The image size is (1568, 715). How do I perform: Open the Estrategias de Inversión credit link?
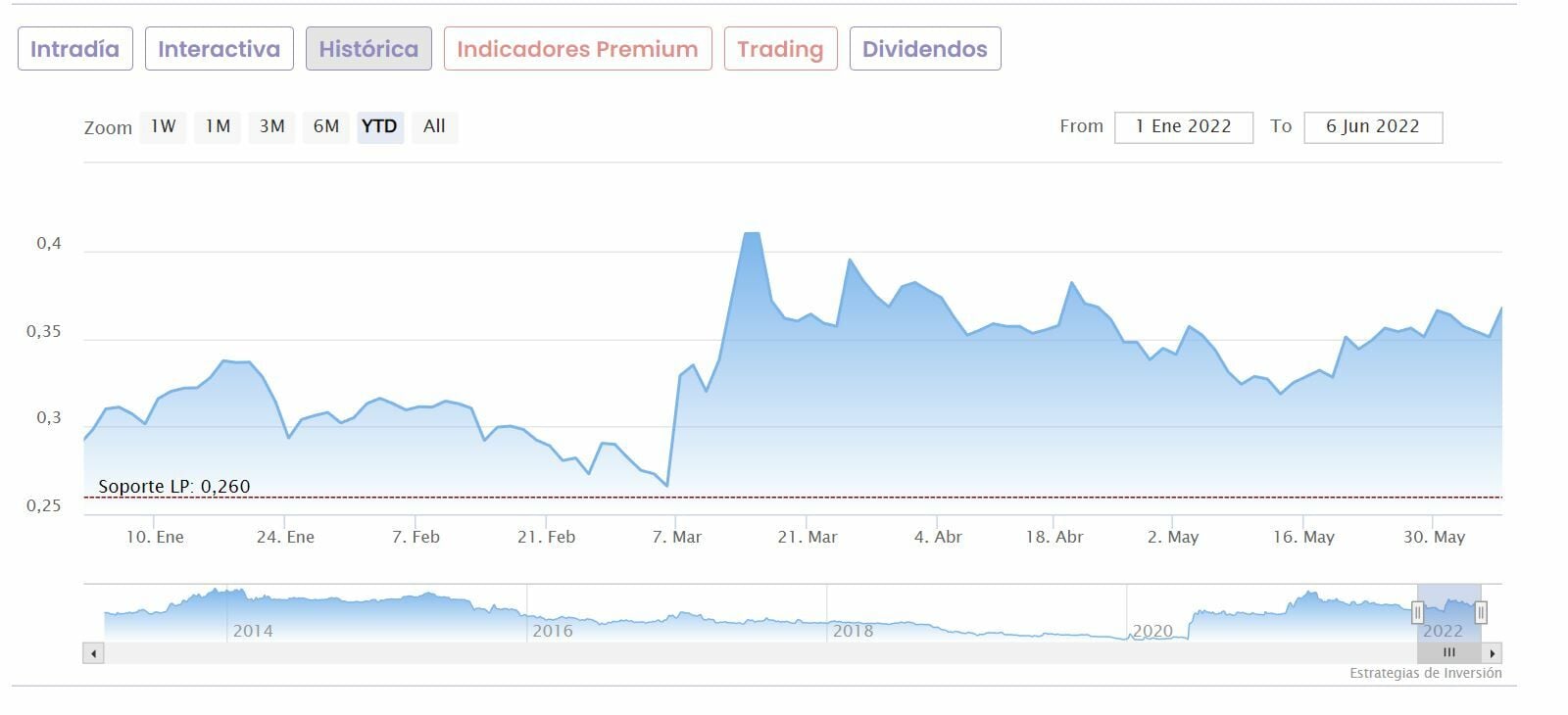[1425, 674]
